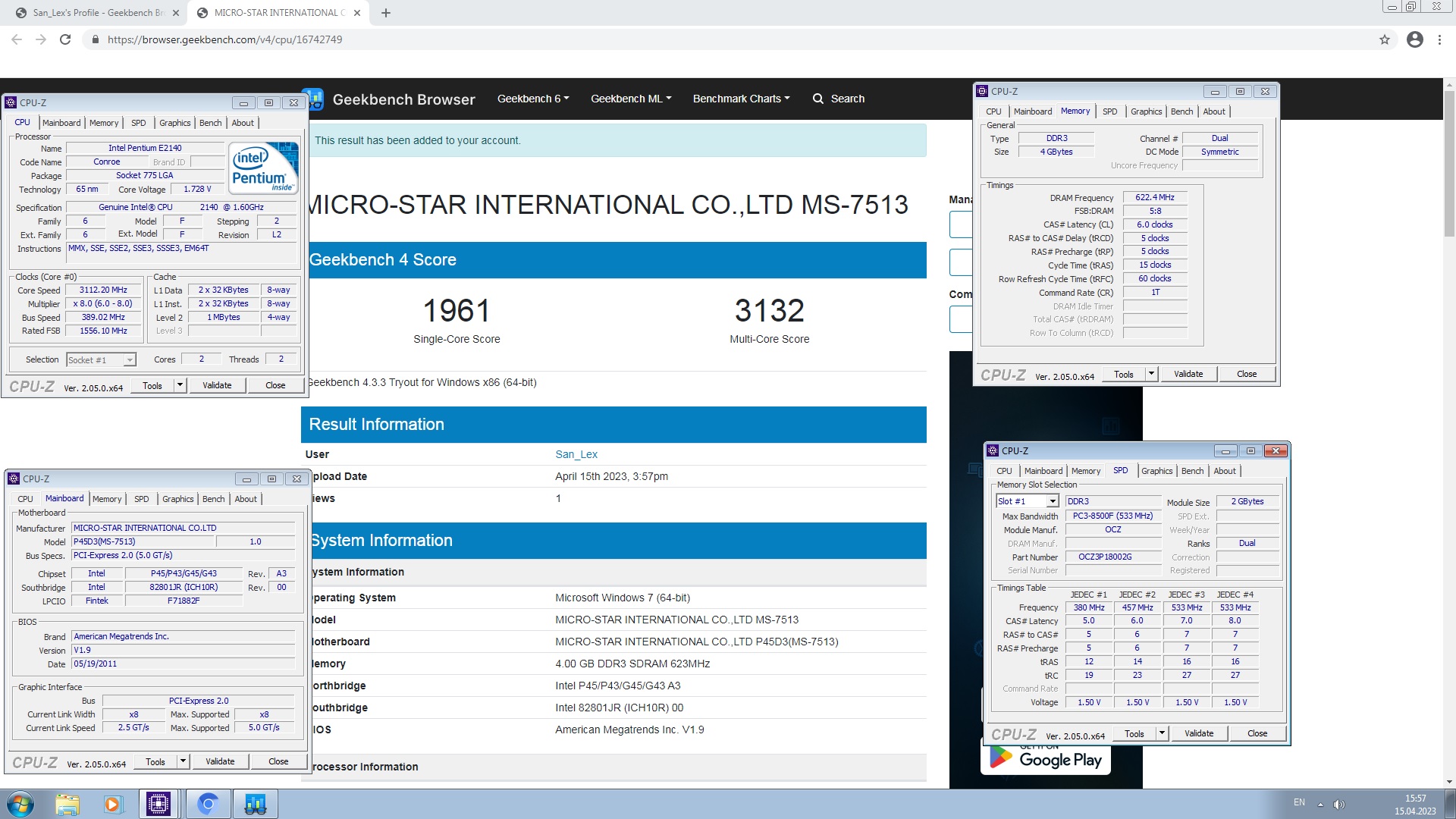The image size is (1456, 819).
Task: Click DRAM Frequency value 622.4 MHz
Action: [x=1155, y=197]
